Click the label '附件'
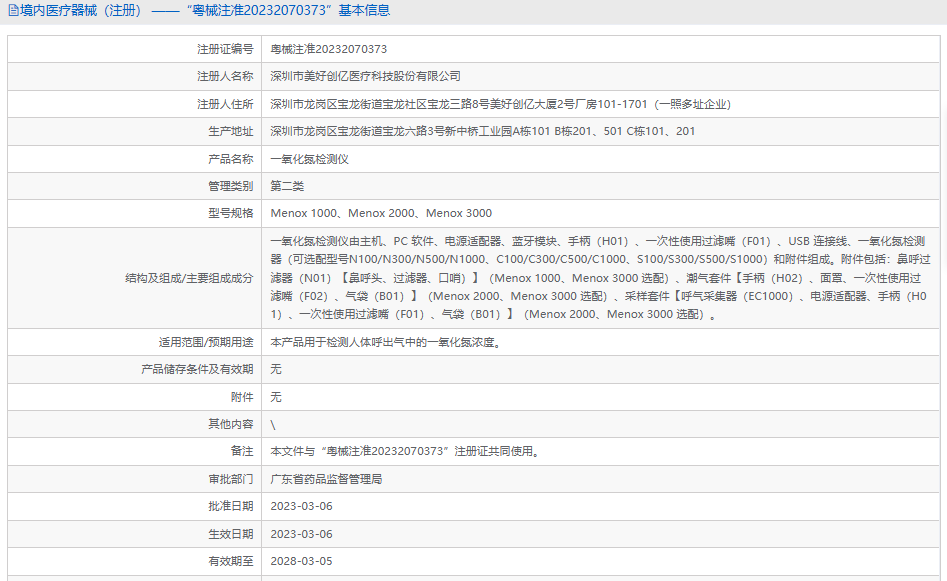Viewport: 947px width, 581px height. coord(242,397)
